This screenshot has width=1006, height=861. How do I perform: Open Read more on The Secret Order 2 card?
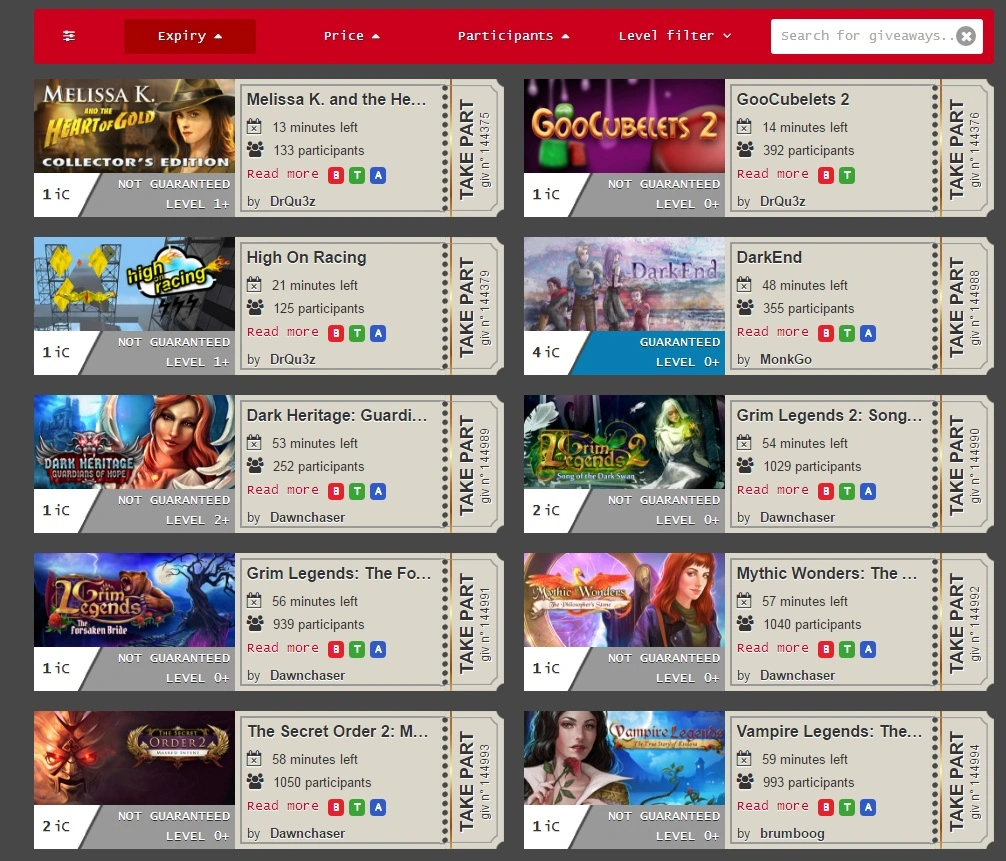click(283, 805)
